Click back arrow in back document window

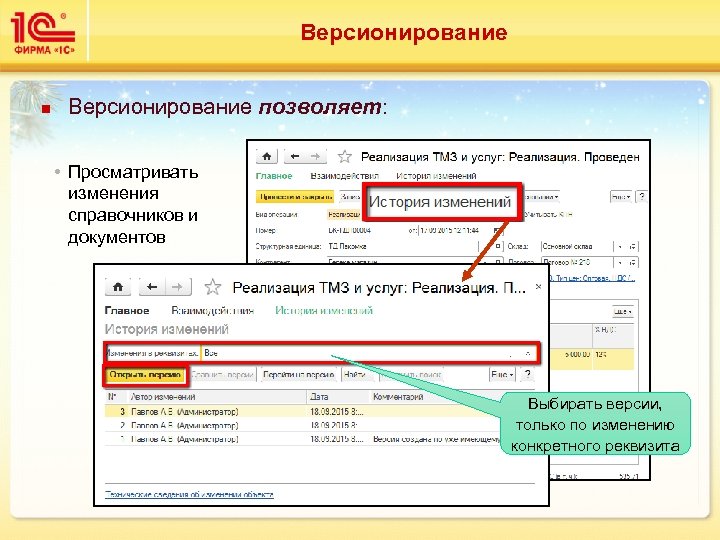pyautogui.click(x=295, y=157)
